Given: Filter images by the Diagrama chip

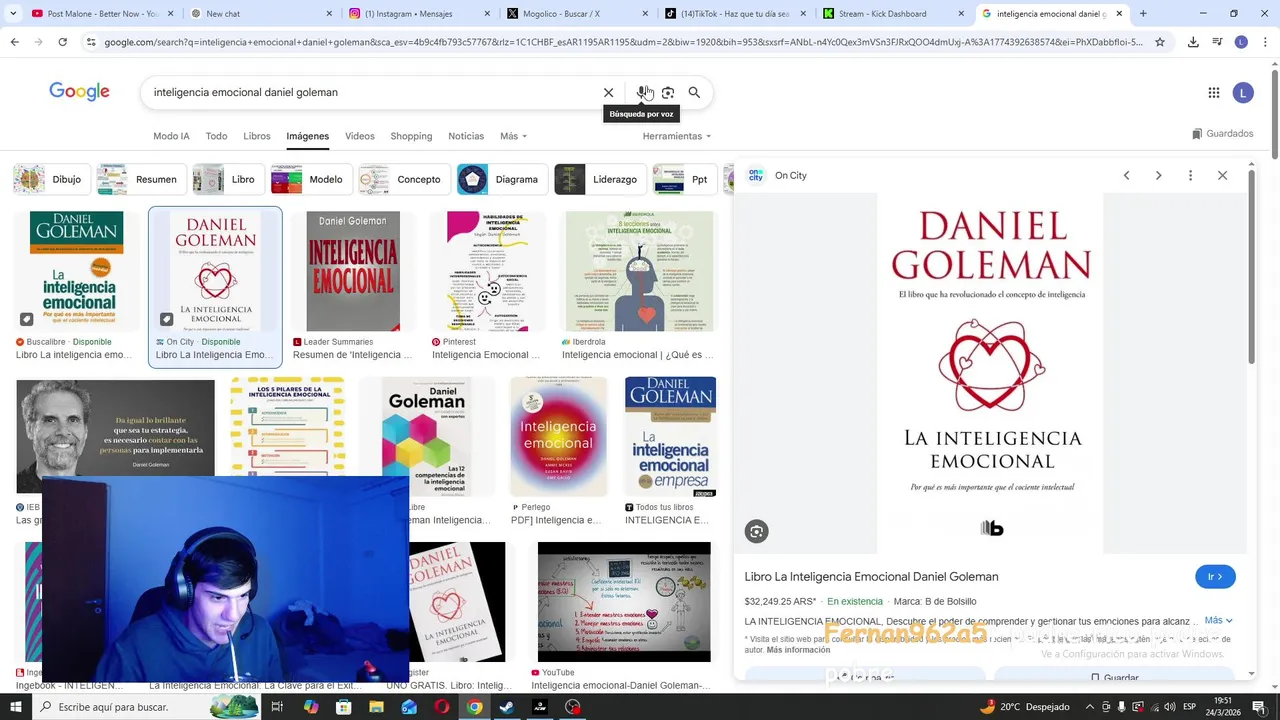Looking at the screenshot, I should (501, 179).
